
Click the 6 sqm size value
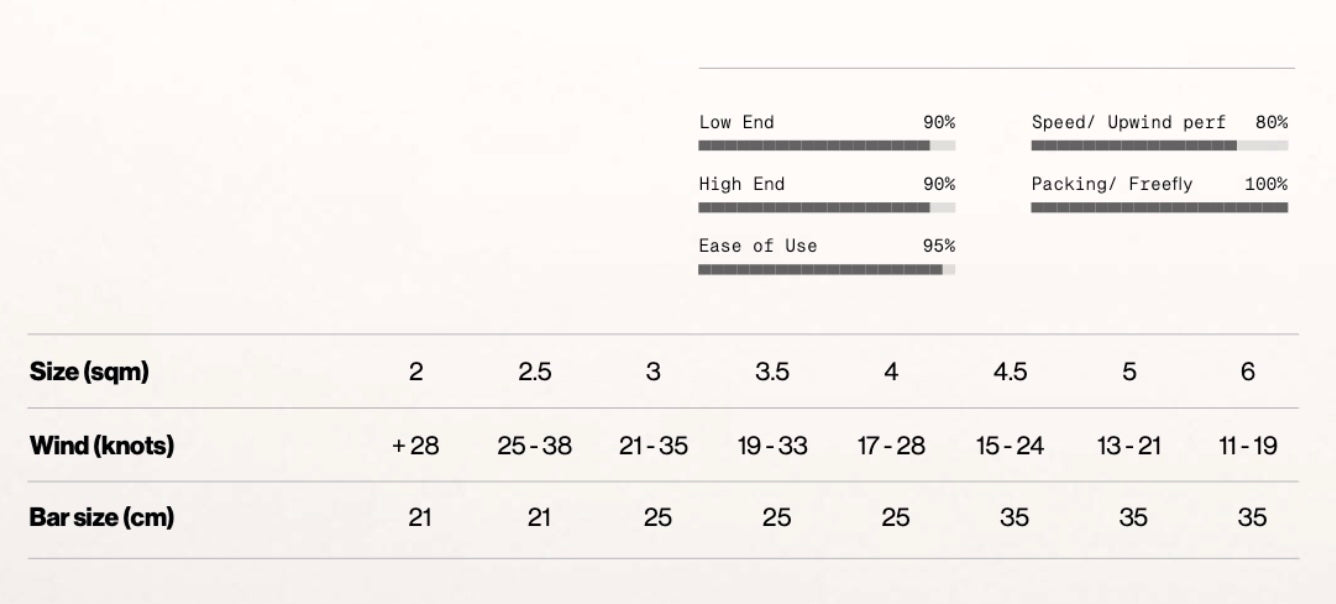[x=1247, y=372]
